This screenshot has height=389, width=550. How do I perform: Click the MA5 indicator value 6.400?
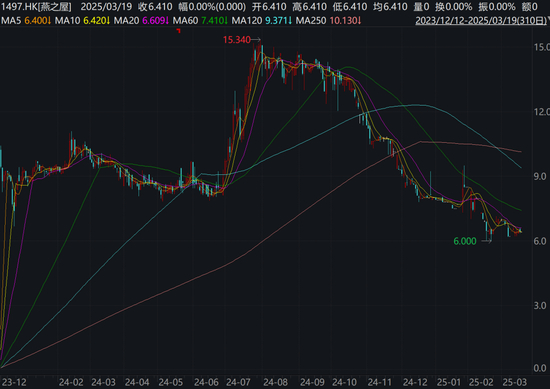tap(38, 21)
